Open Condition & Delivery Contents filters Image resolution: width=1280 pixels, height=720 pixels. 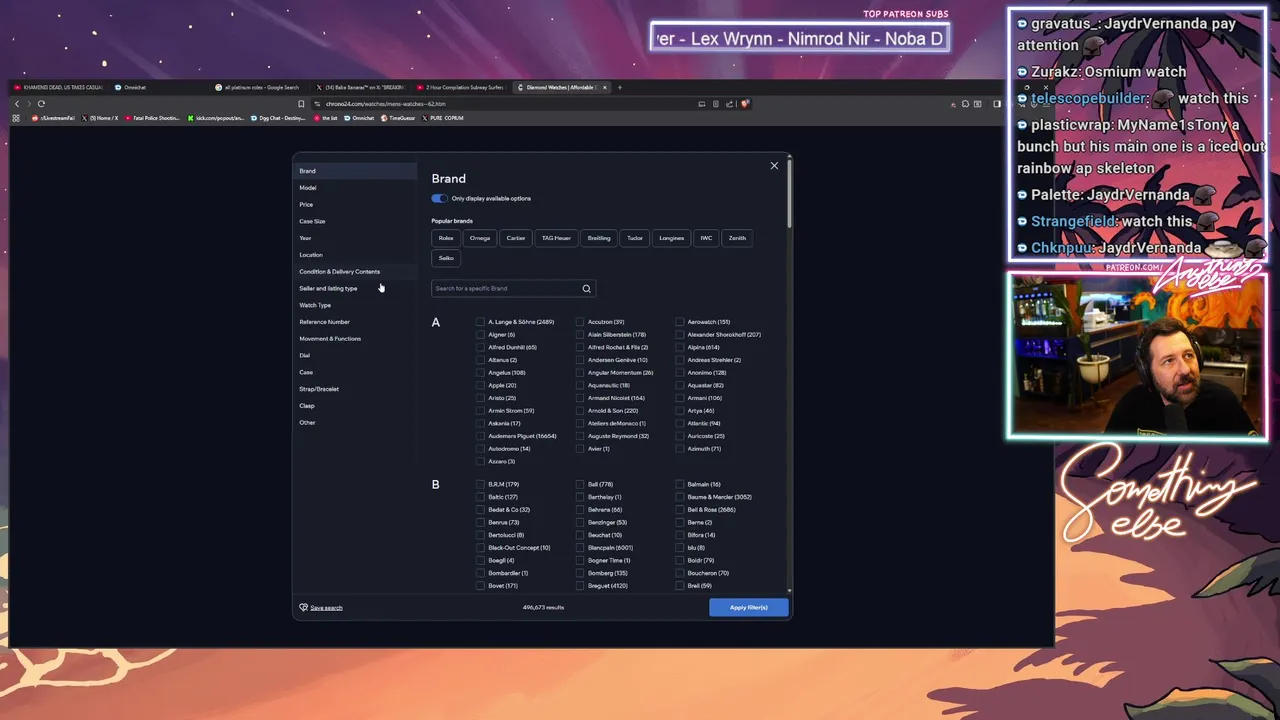tap(355, 271)
